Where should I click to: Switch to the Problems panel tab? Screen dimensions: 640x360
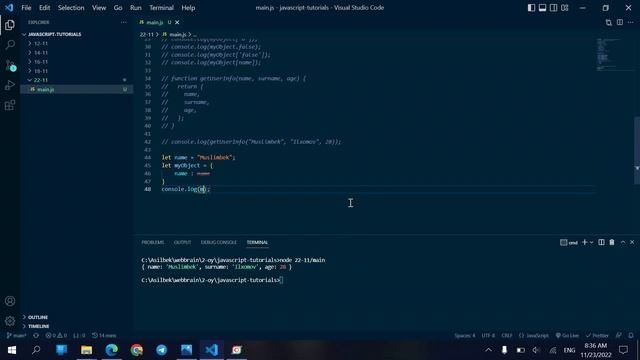tap(153, 242)
